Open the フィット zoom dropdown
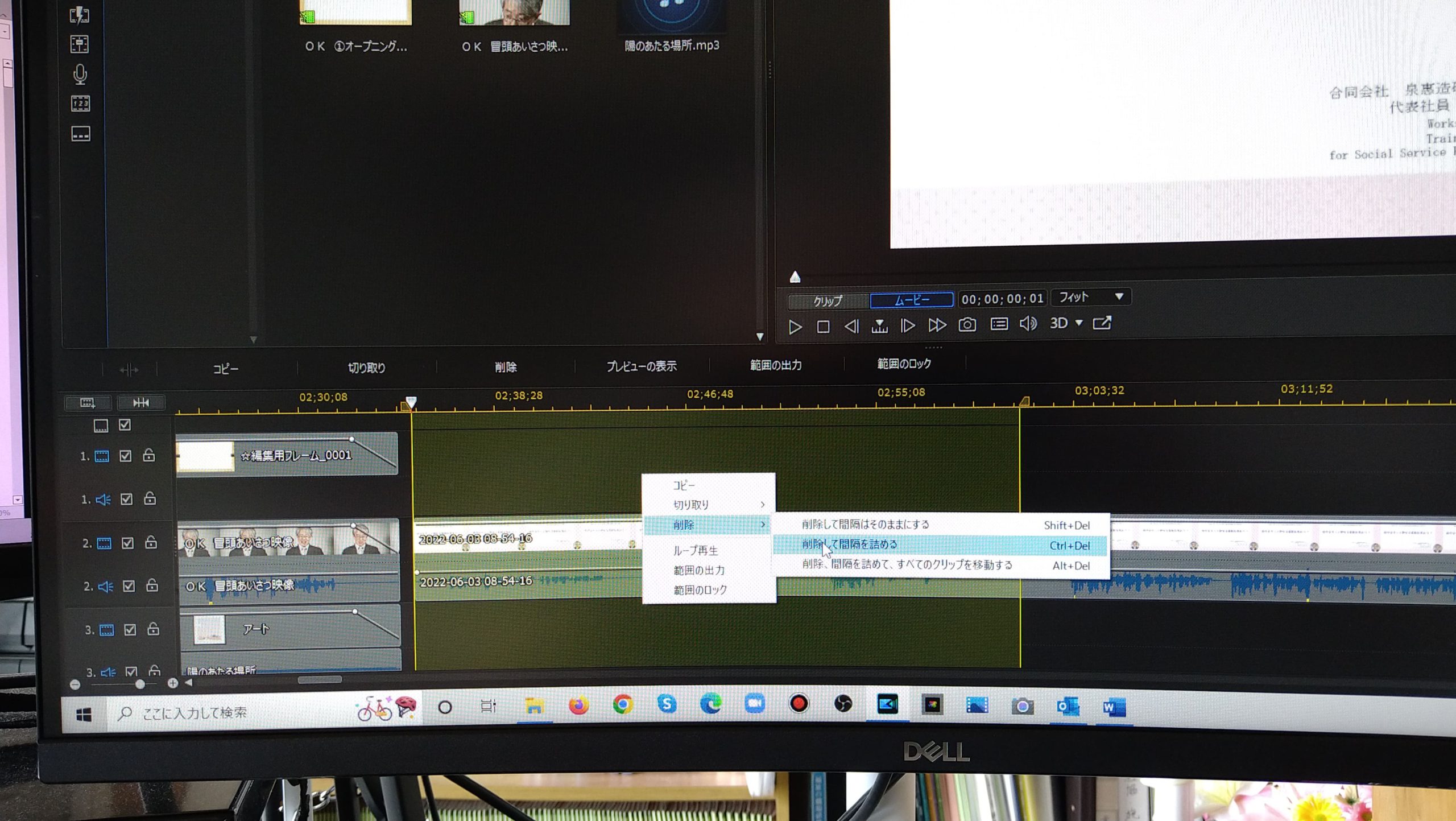This screenshot has height=821, width=1456. [x=1091, y=296]
